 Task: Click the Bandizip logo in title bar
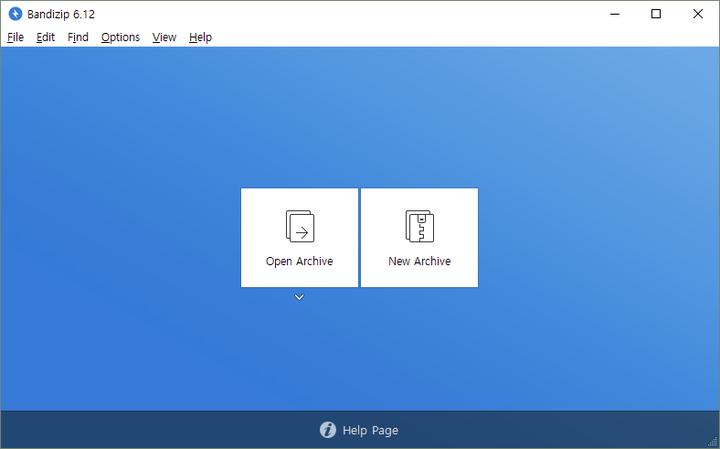pos(15,14)
